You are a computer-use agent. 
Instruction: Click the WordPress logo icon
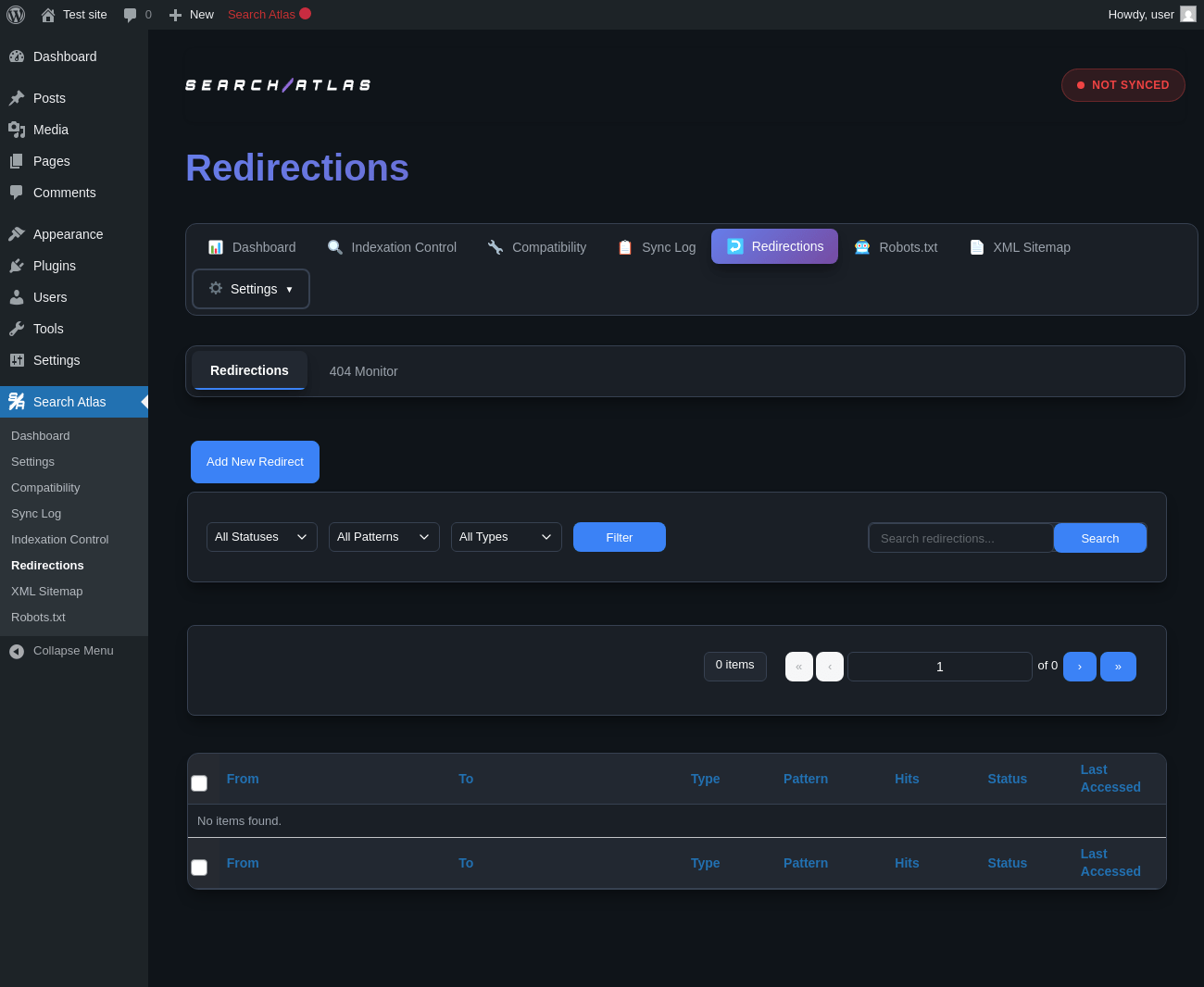16,15
